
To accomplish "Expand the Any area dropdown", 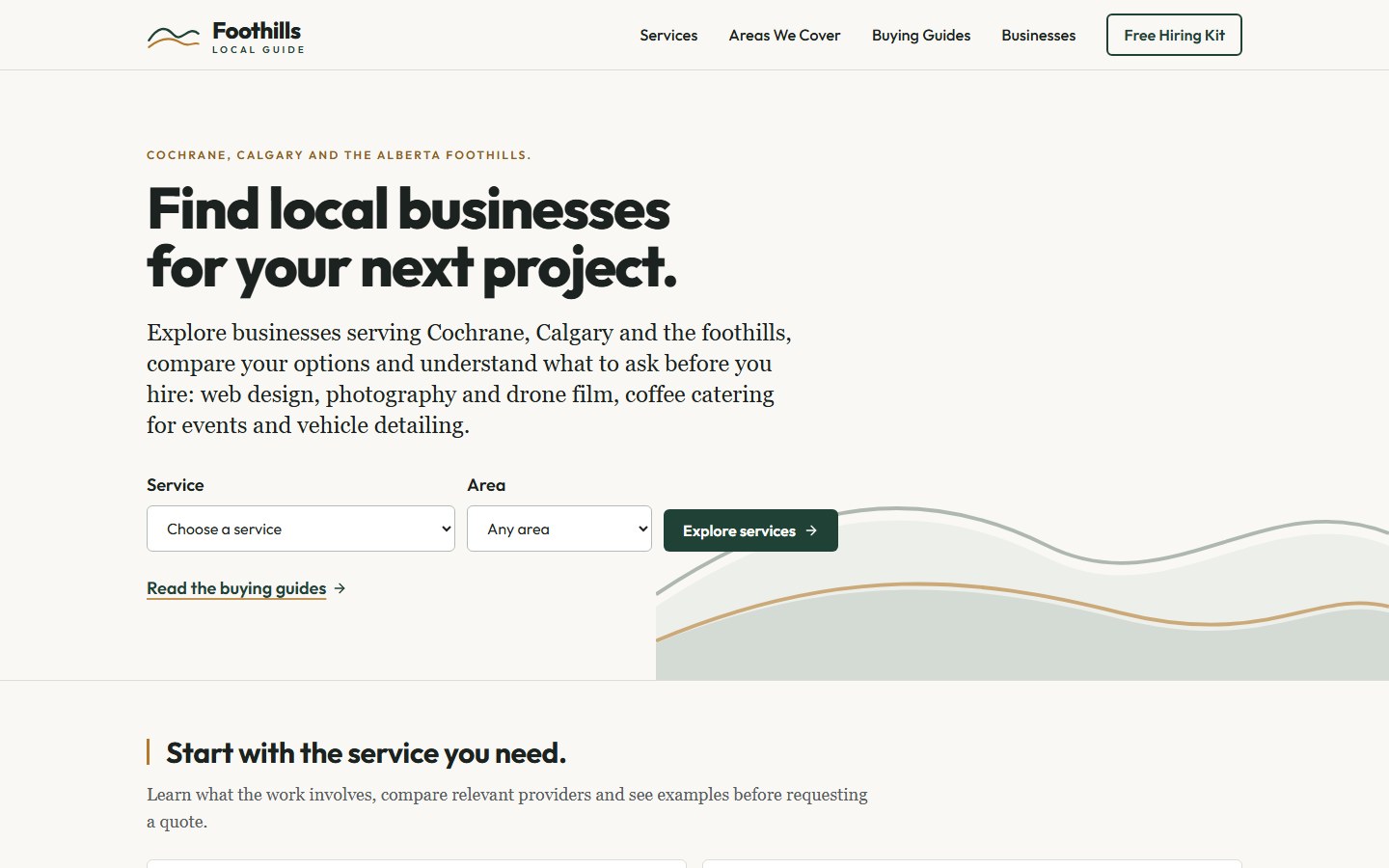I will coord(559,529).
